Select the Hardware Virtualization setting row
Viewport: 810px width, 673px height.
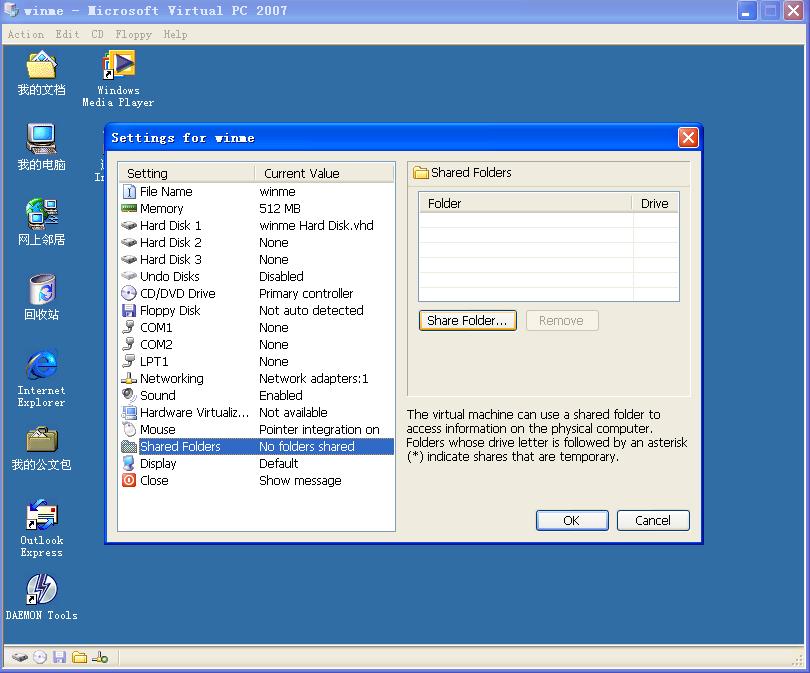click(257, 413)
